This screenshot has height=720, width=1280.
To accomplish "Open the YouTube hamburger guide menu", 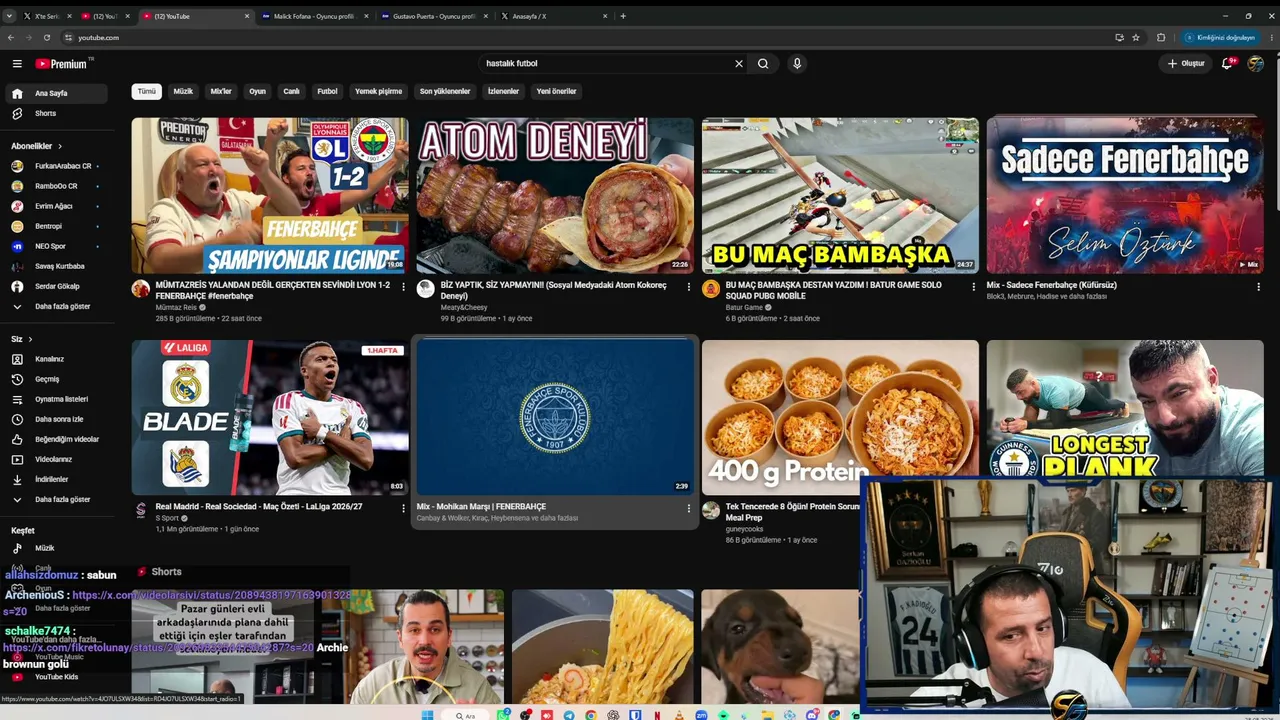I will [17, 63].
